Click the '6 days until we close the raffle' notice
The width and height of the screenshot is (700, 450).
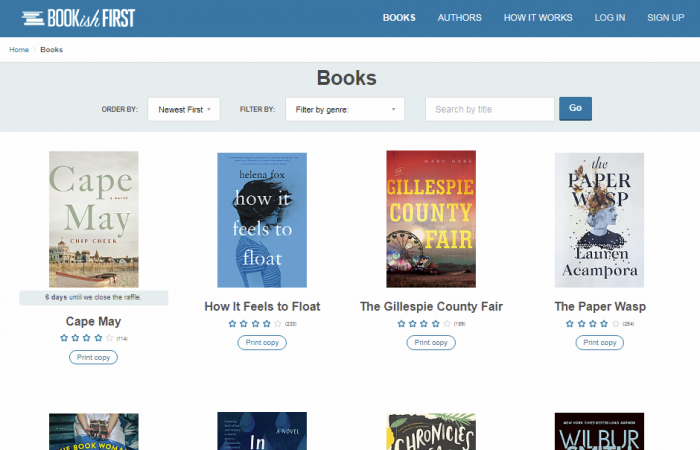tap(93, 297)
